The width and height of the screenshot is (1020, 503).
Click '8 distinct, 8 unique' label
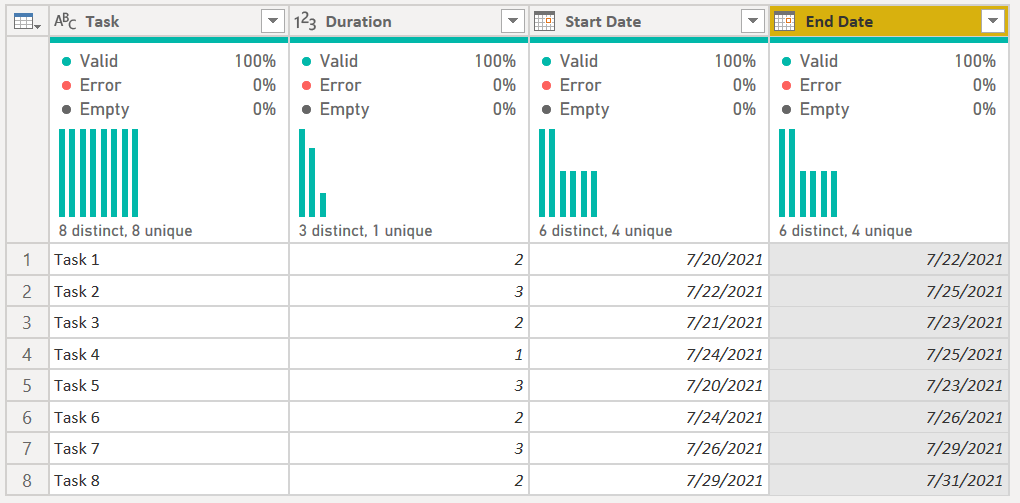[x=126, y=230]
